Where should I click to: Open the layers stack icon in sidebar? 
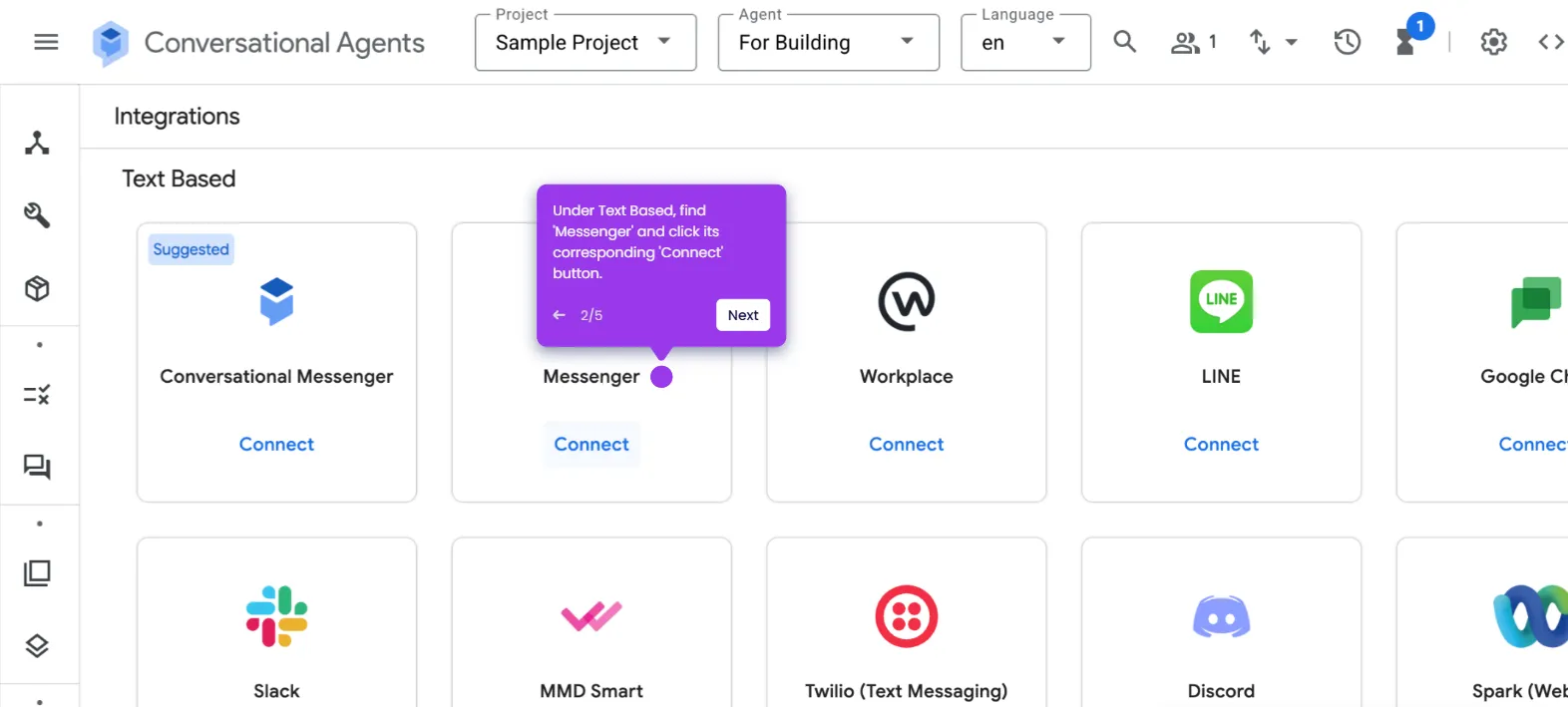[x=37, y=646]
